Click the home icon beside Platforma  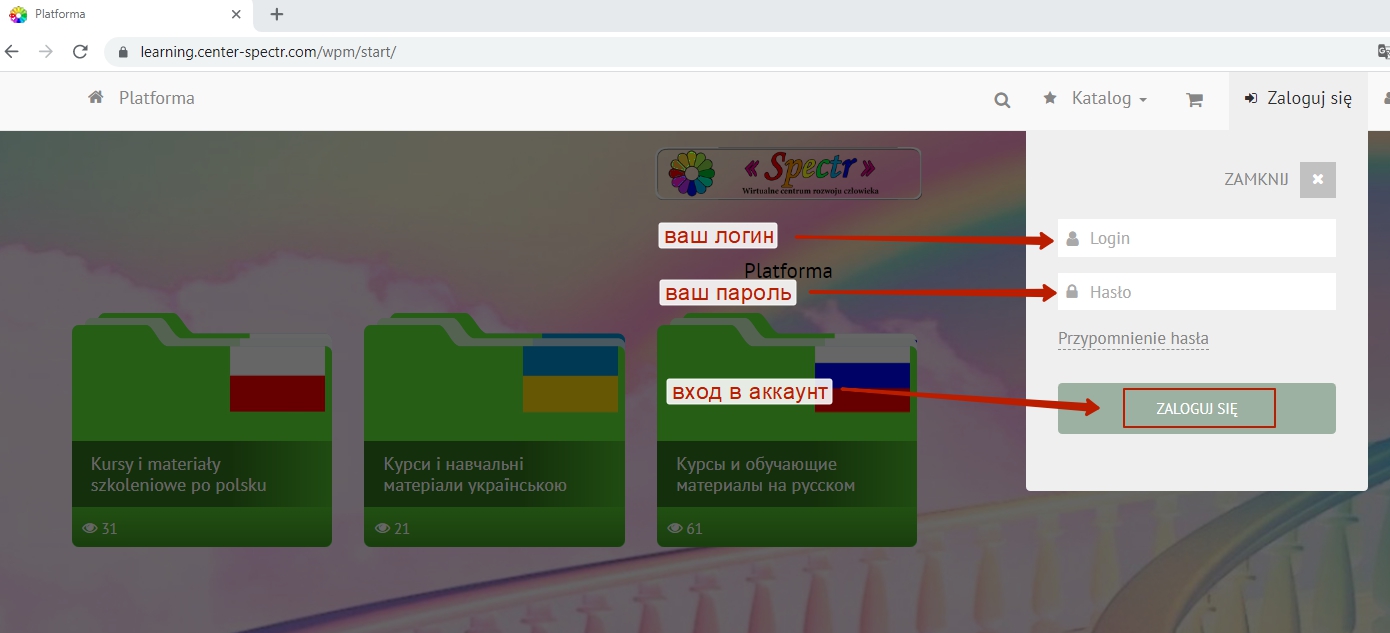(96, 98)
